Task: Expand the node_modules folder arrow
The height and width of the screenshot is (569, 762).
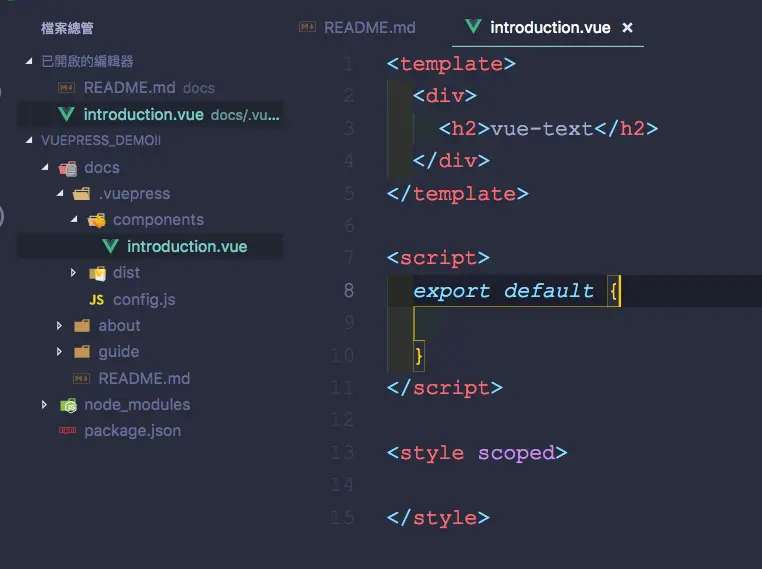Action: click(44, 404)
